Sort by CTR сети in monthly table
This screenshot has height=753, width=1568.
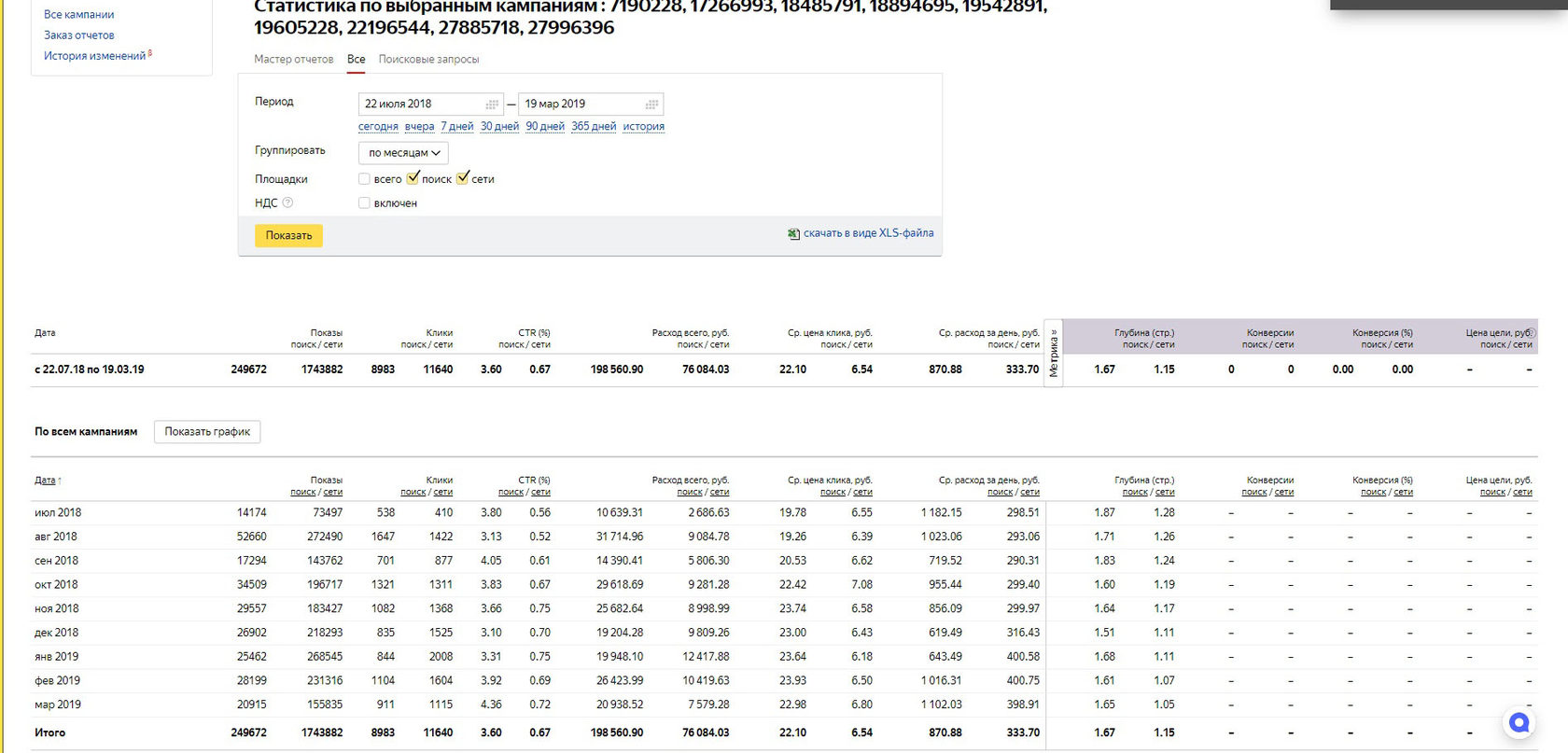pos(540,493)
